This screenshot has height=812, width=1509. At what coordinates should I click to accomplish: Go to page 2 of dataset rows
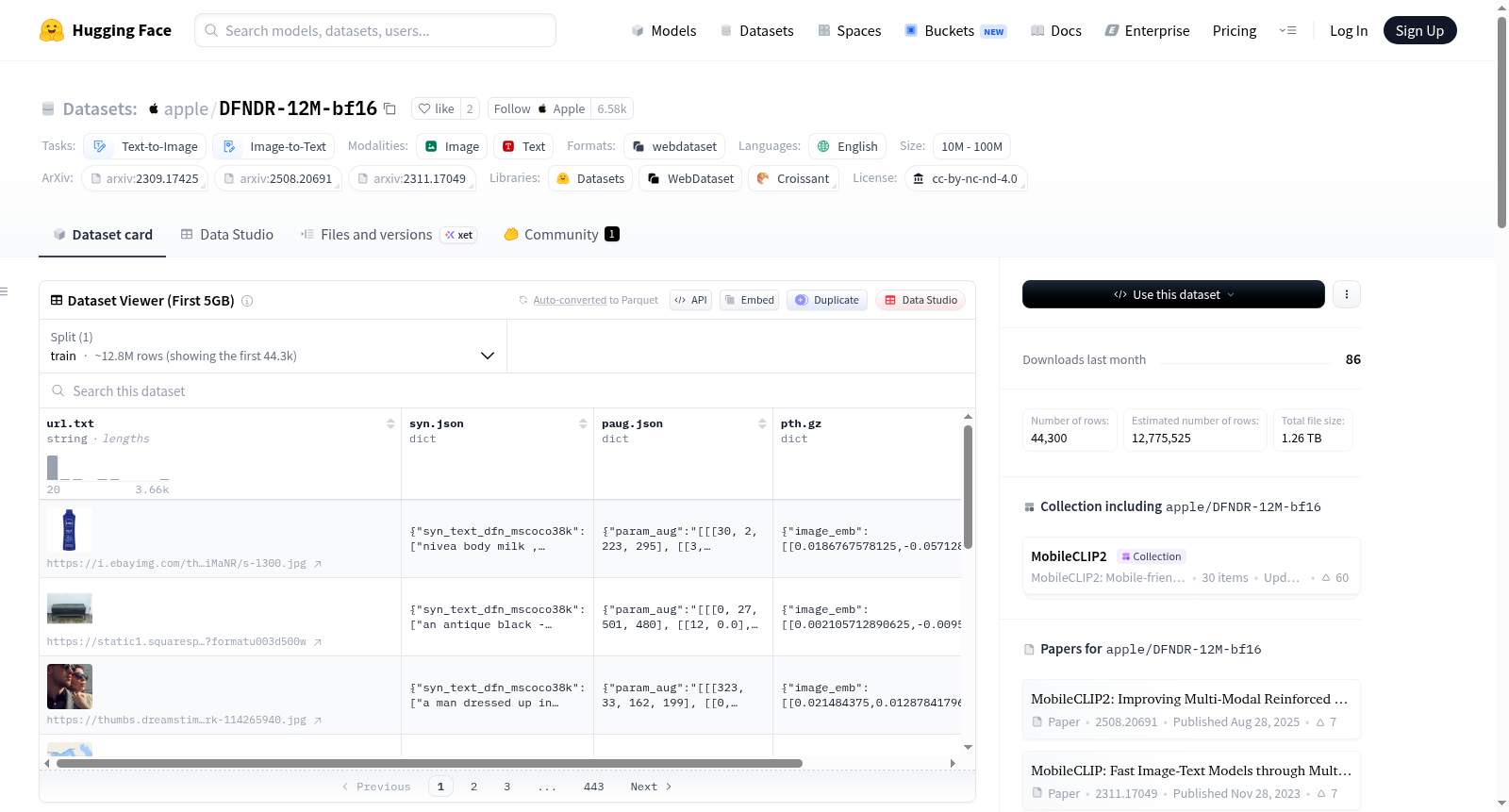[x=473, y=787]
